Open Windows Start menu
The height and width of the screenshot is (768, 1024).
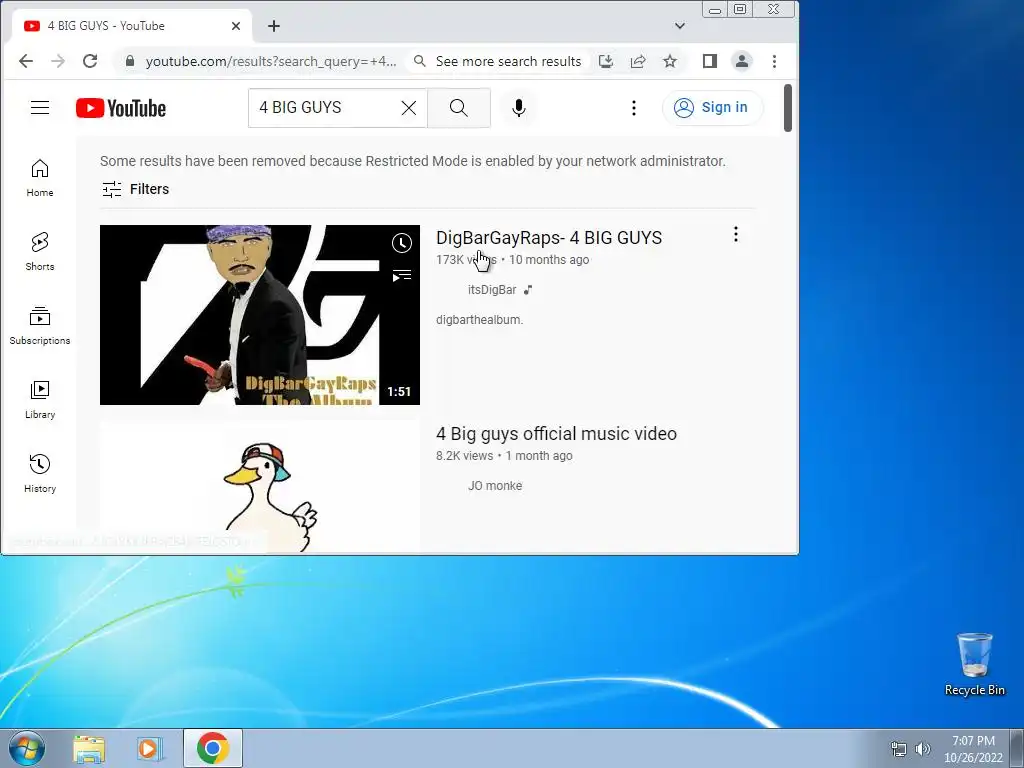(27, 748)
